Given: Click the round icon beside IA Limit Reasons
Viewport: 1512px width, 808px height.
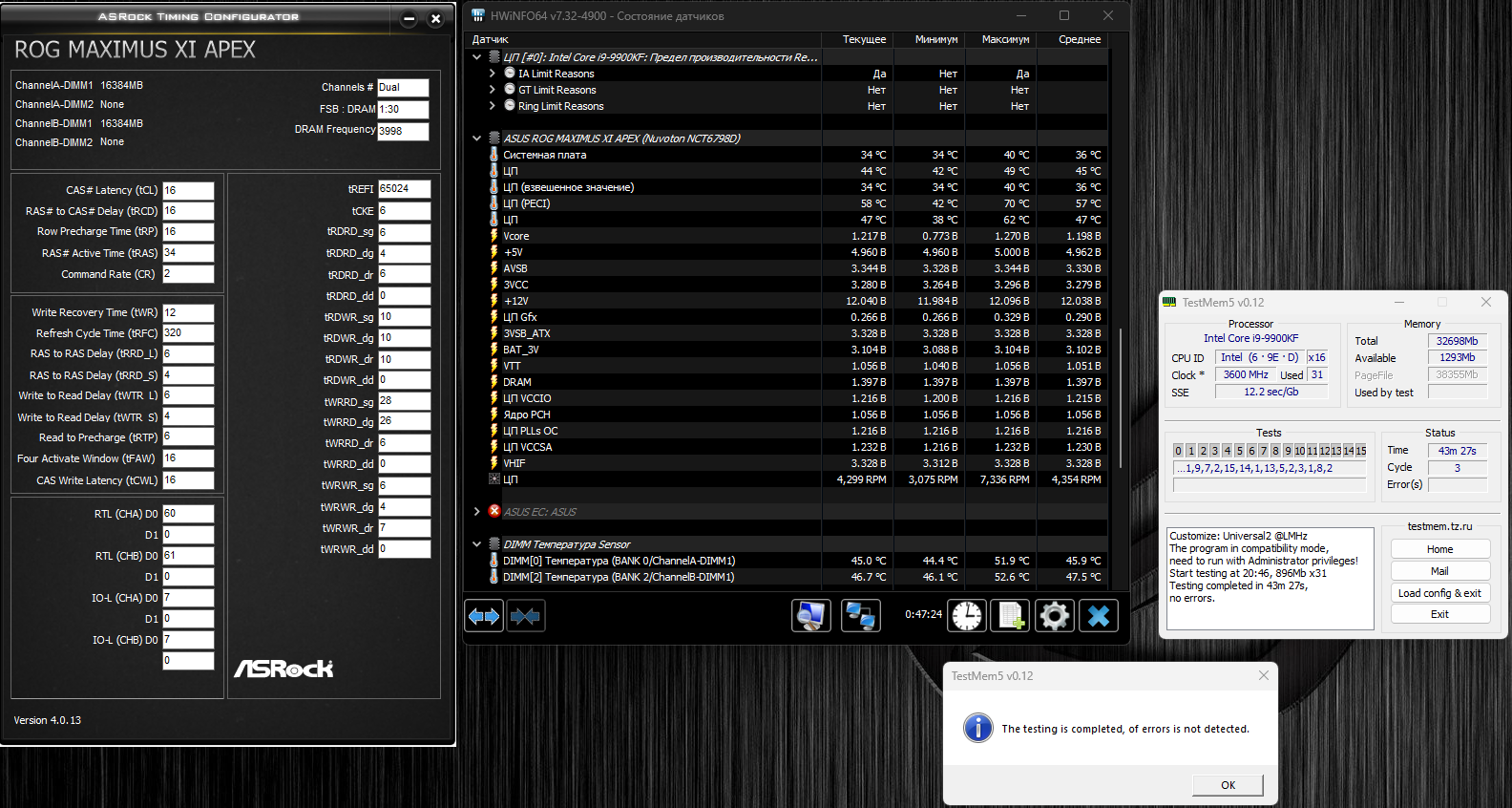Looking at the screenshot, I should pos(510,73).
